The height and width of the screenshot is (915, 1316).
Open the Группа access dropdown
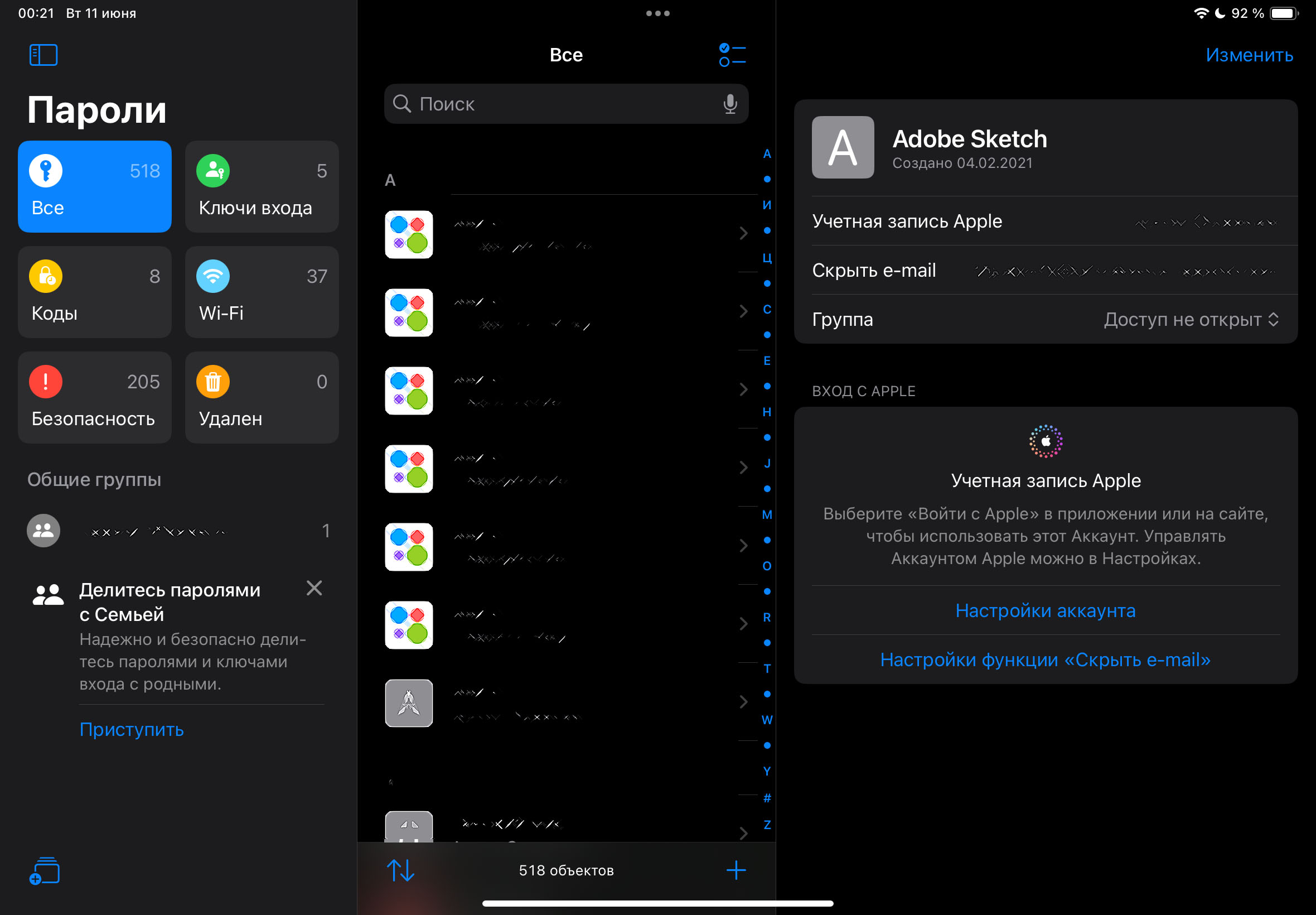[x=1191, y=319]
